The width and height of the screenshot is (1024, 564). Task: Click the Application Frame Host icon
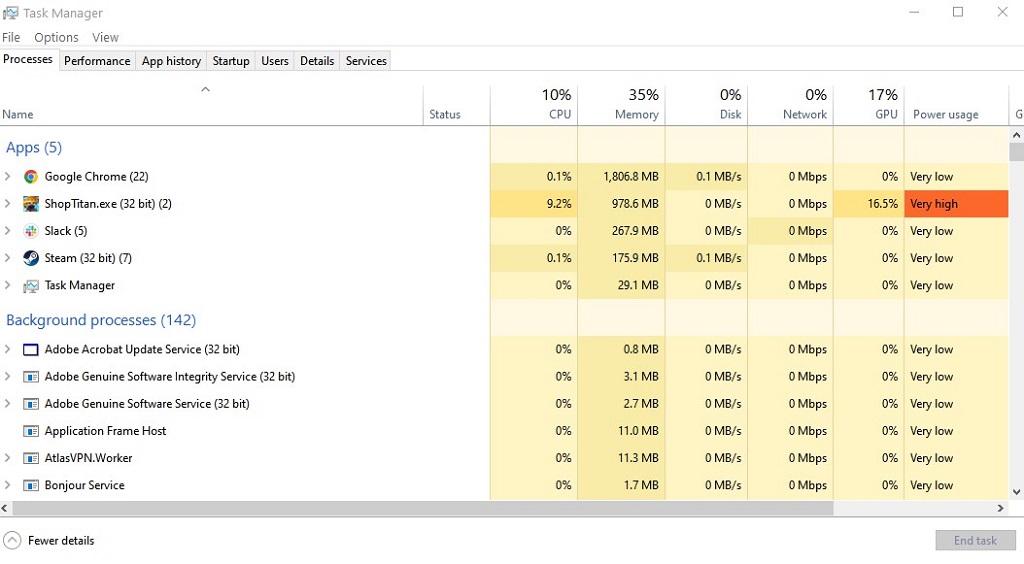(31, 431)
